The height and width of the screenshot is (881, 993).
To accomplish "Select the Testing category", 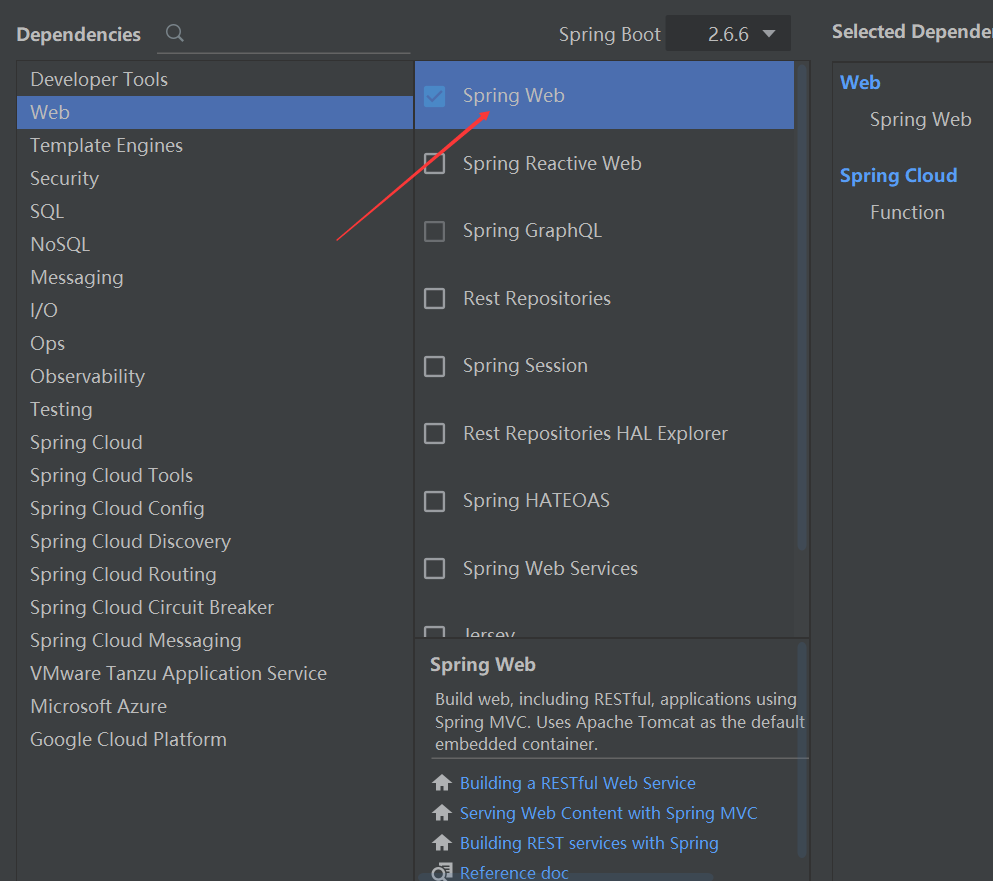I will pos(215,409).
